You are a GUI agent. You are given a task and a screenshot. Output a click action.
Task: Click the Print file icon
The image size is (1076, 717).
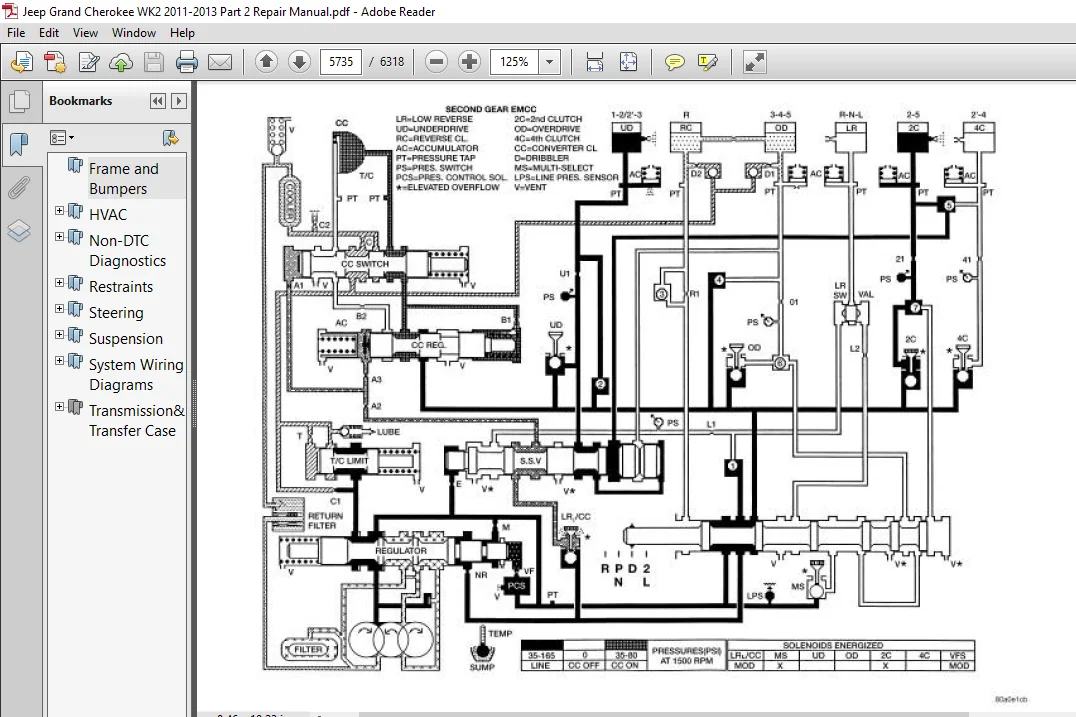tap(187, 62)
